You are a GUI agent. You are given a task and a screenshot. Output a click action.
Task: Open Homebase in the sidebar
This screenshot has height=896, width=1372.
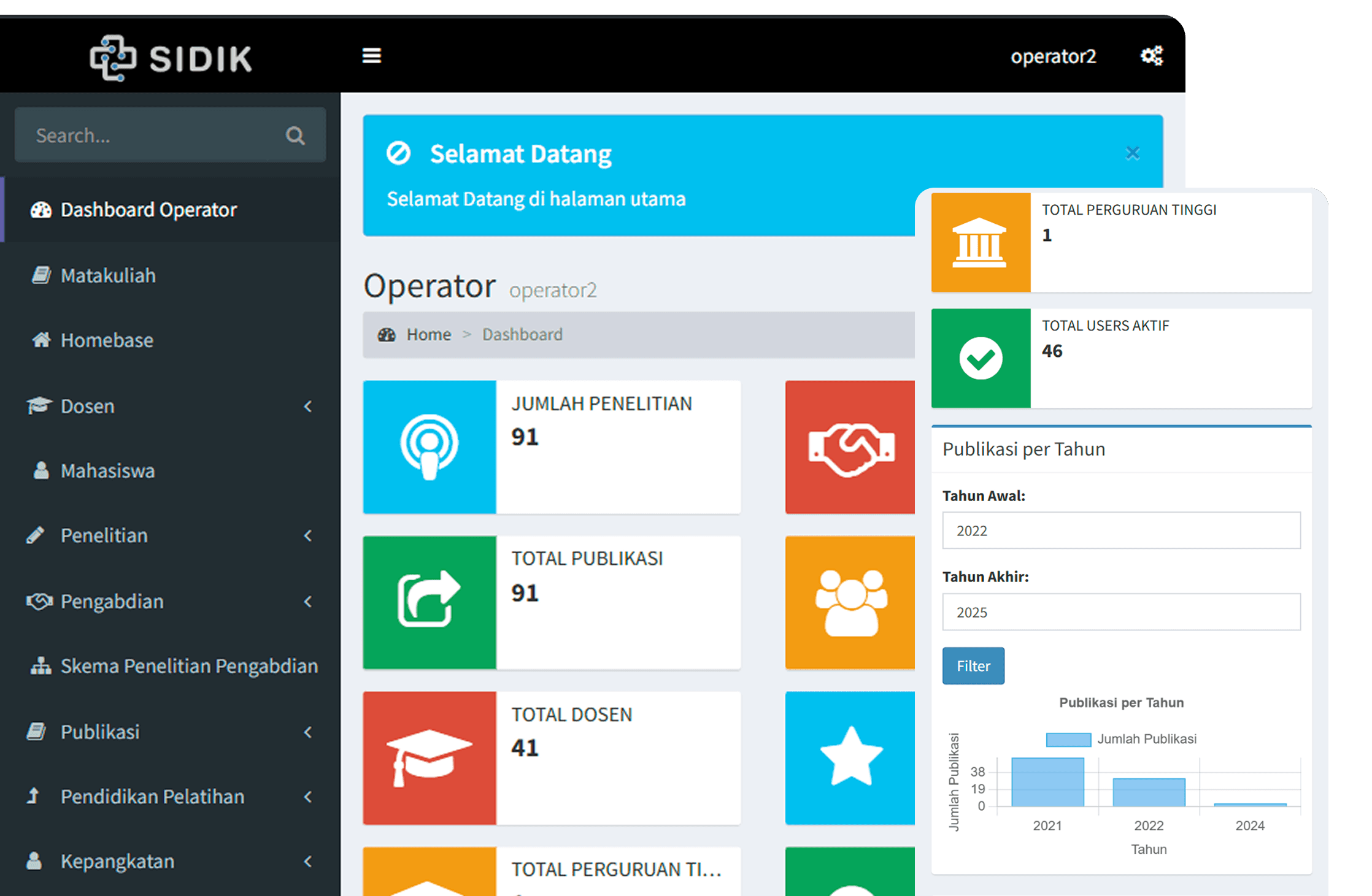click(x=171, y=340)
